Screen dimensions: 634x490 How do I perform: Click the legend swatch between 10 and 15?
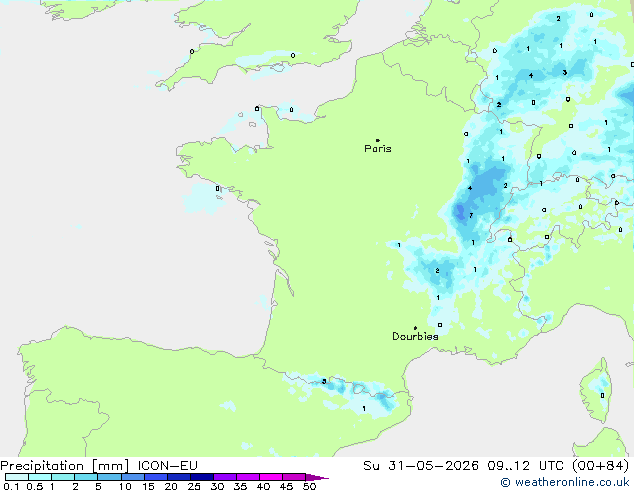pos(133,477)
